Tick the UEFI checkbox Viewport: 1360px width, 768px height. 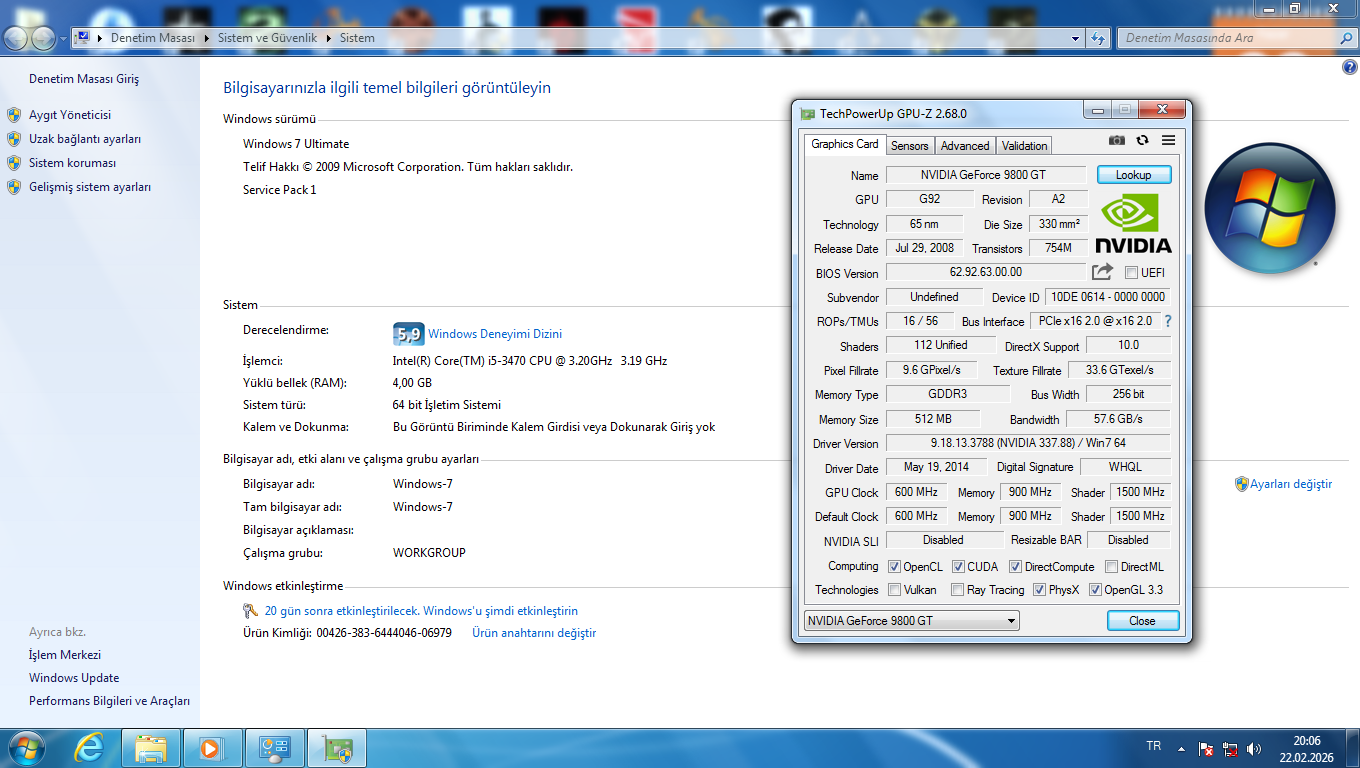coord(1131,272)
